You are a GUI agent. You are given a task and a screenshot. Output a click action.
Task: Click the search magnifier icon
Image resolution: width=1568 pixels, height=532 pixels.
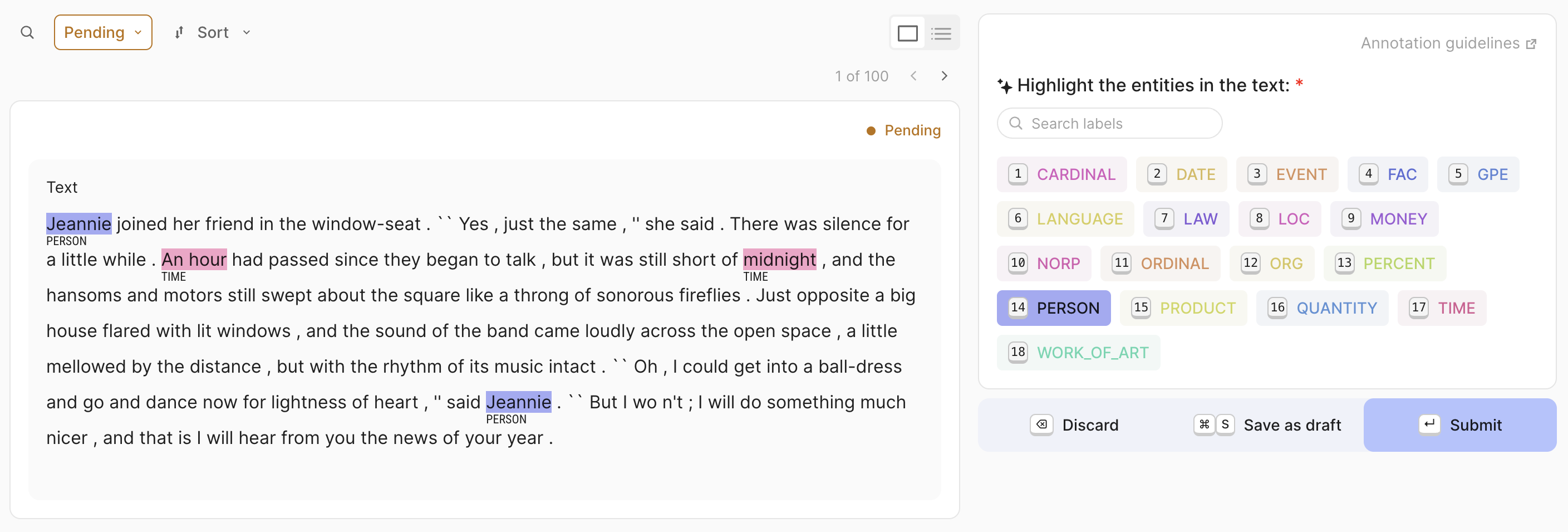27,32
